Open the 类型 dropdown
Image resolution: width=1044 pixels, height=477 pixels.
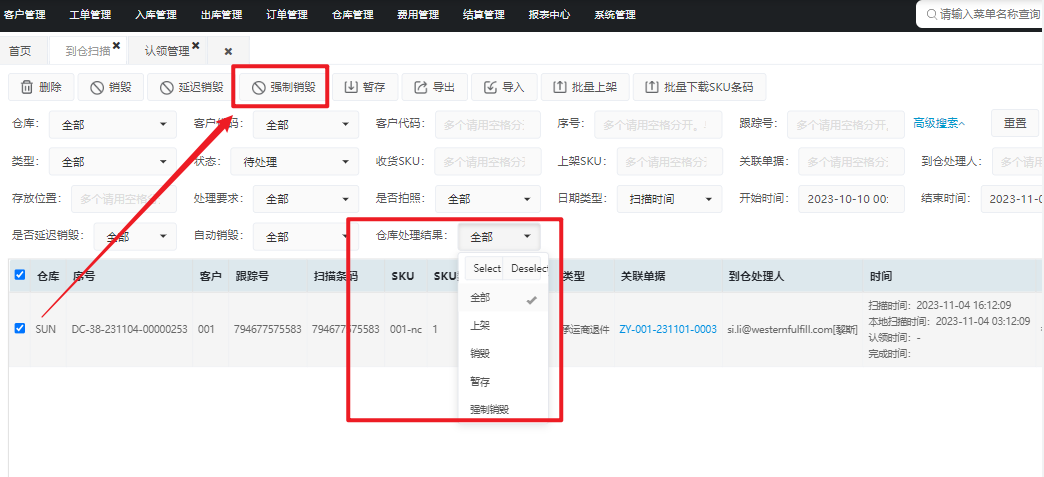pos(113,161)
